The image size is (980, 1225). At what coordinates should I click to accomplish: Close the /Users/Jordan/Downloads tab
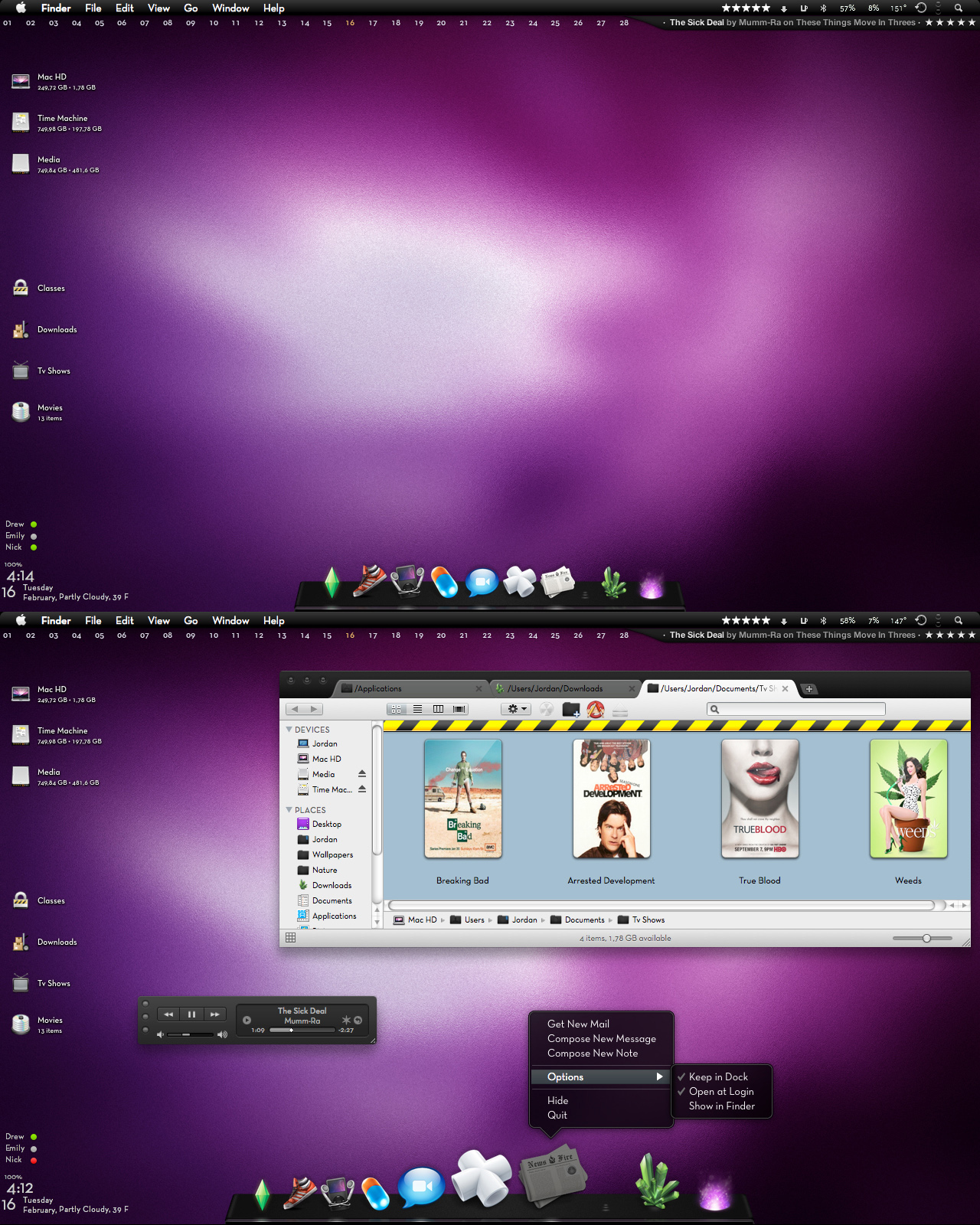(x=632, y=688)
